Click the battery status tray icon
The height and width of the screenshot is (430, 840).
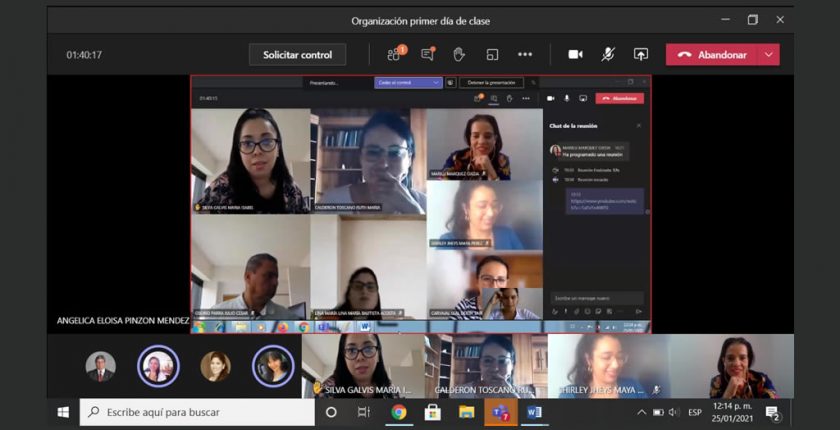coord(658,412)
